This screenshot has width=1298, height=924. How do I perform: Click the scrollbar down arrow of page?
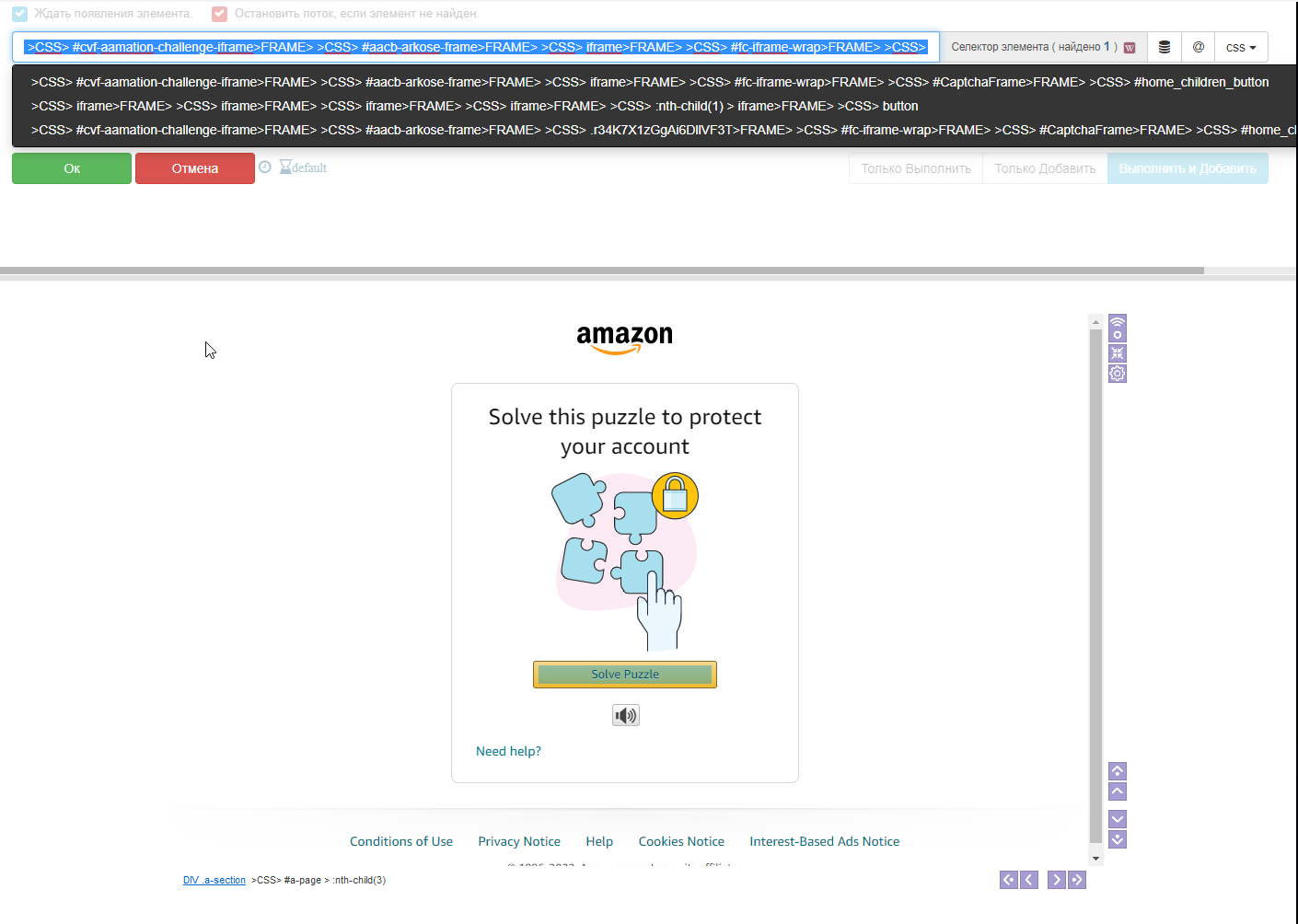pos(1095,858)
